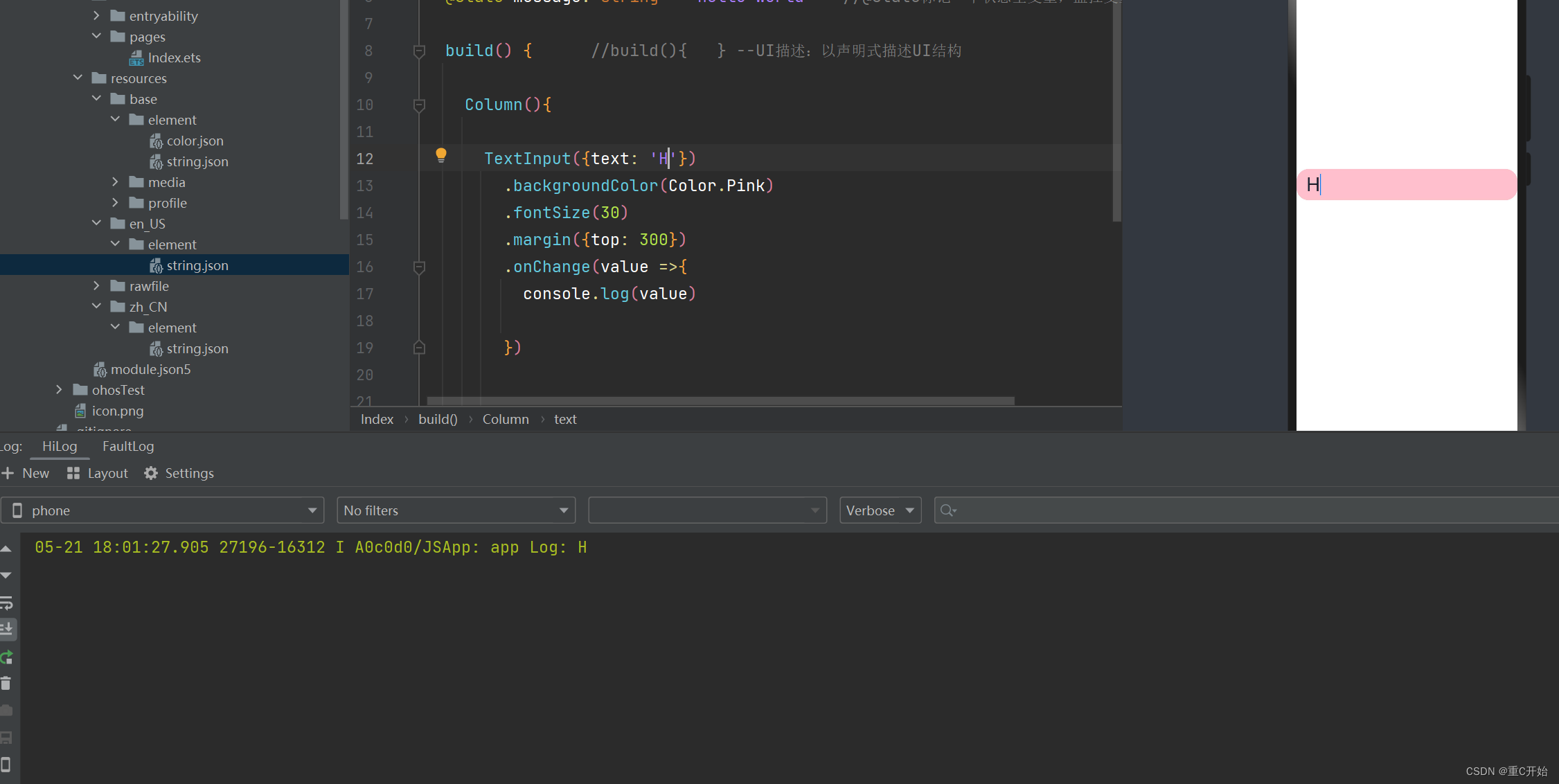Viewport: 1559px width, 784px height.
Task: Open the Verbose log level dropdown
Action: 880,510
